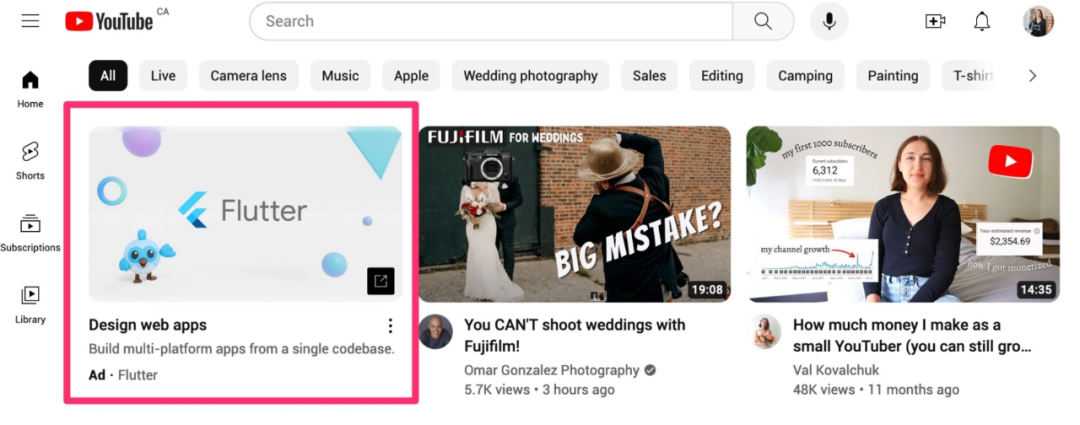Play the Fujifilm weddings video thumbnail
This screenshot has height=425, width=1080.
coord(574,214)
